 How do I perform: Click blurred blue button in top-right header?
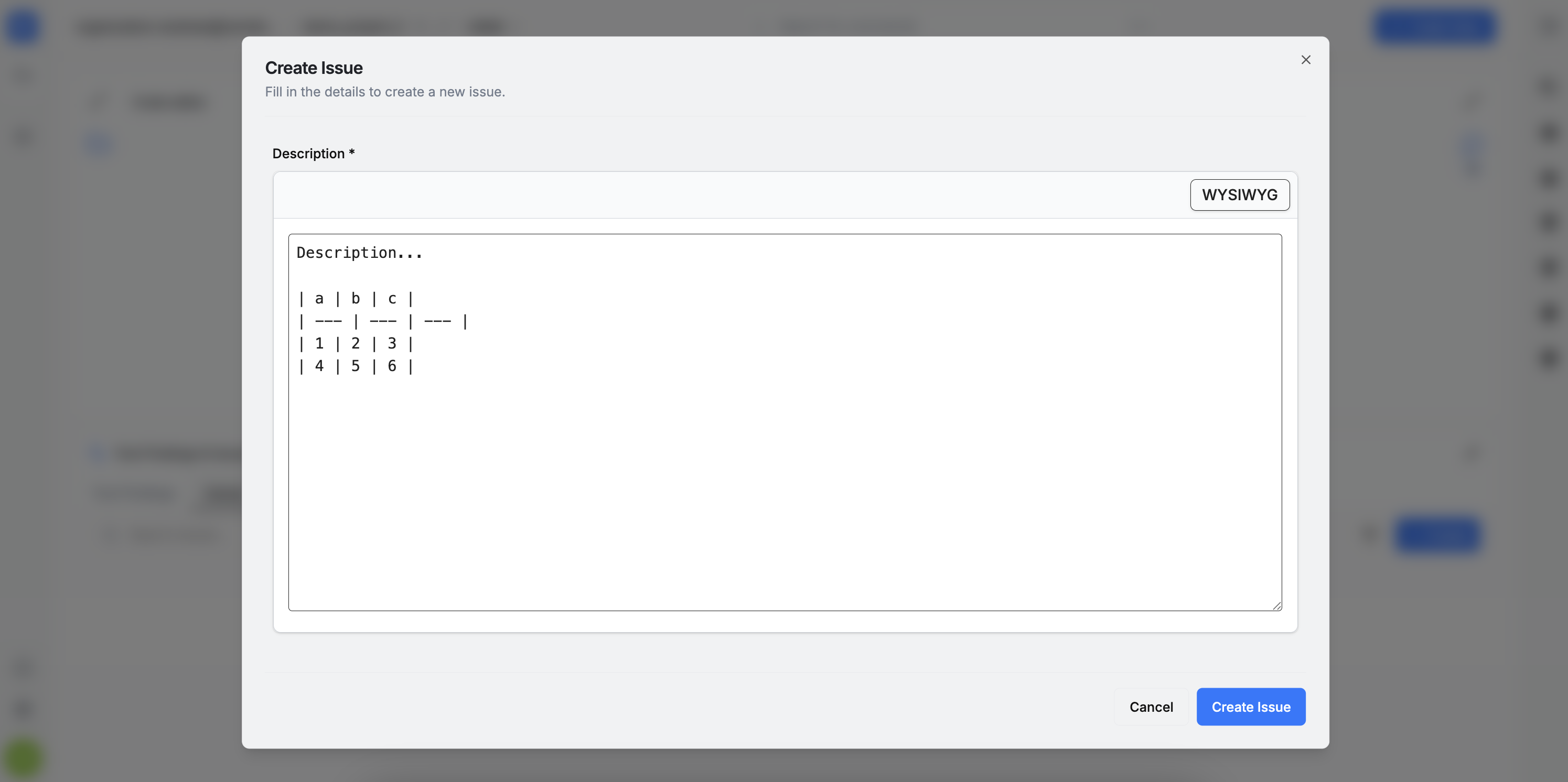click(1434, 27)
